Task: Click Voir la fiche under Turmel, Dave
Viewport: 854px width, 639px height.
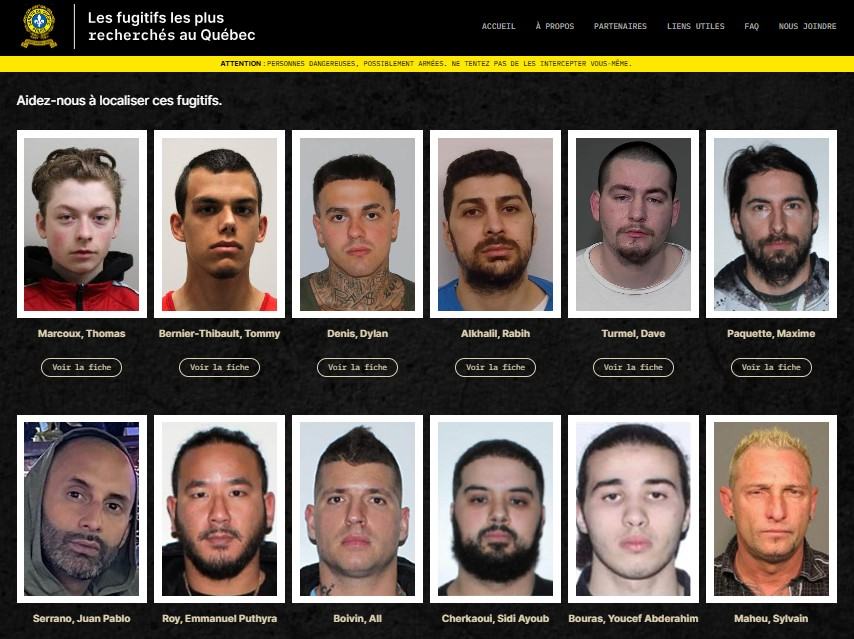Action: [x=633, y=367]
